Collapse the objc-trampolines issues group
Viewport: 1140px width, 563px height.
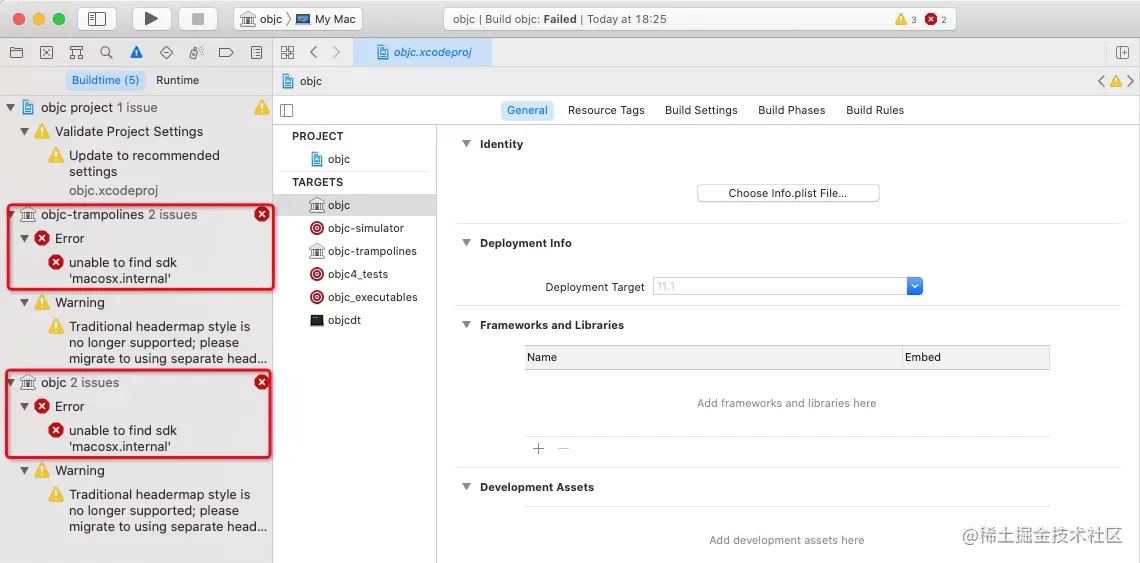10,215
